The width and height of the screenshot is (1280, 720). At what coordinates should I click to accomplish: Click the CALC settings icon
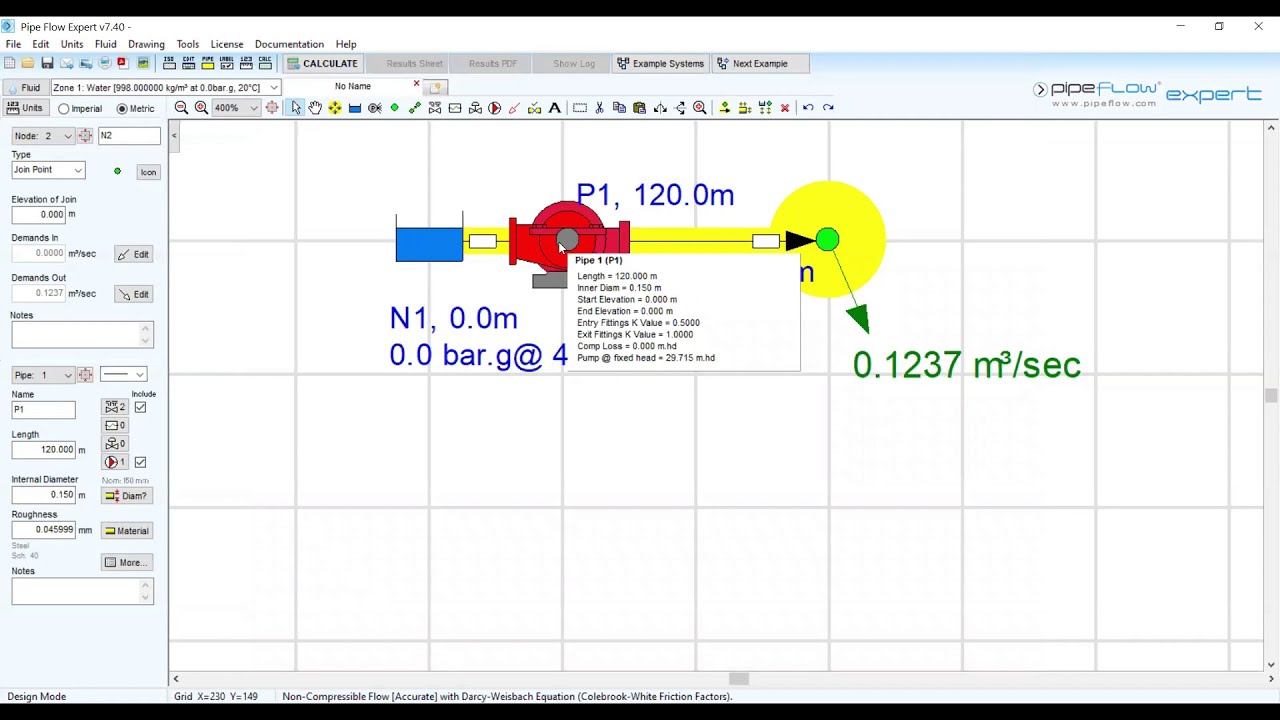coord(265,63)
